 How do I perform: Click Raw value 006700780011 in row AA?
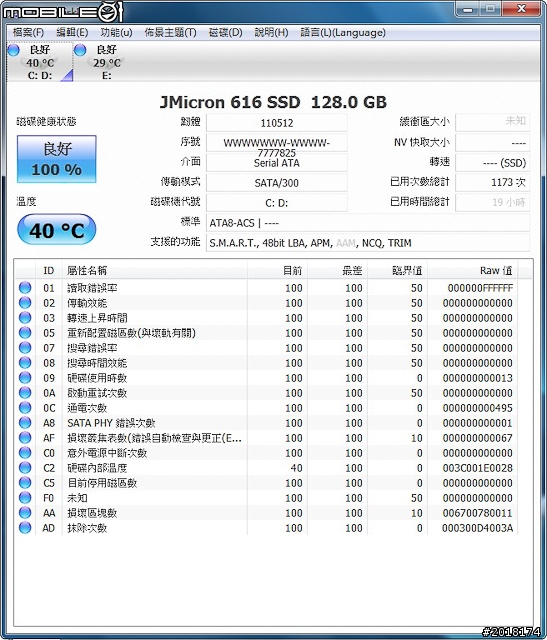pyautogui.click(x=478, y=513)
